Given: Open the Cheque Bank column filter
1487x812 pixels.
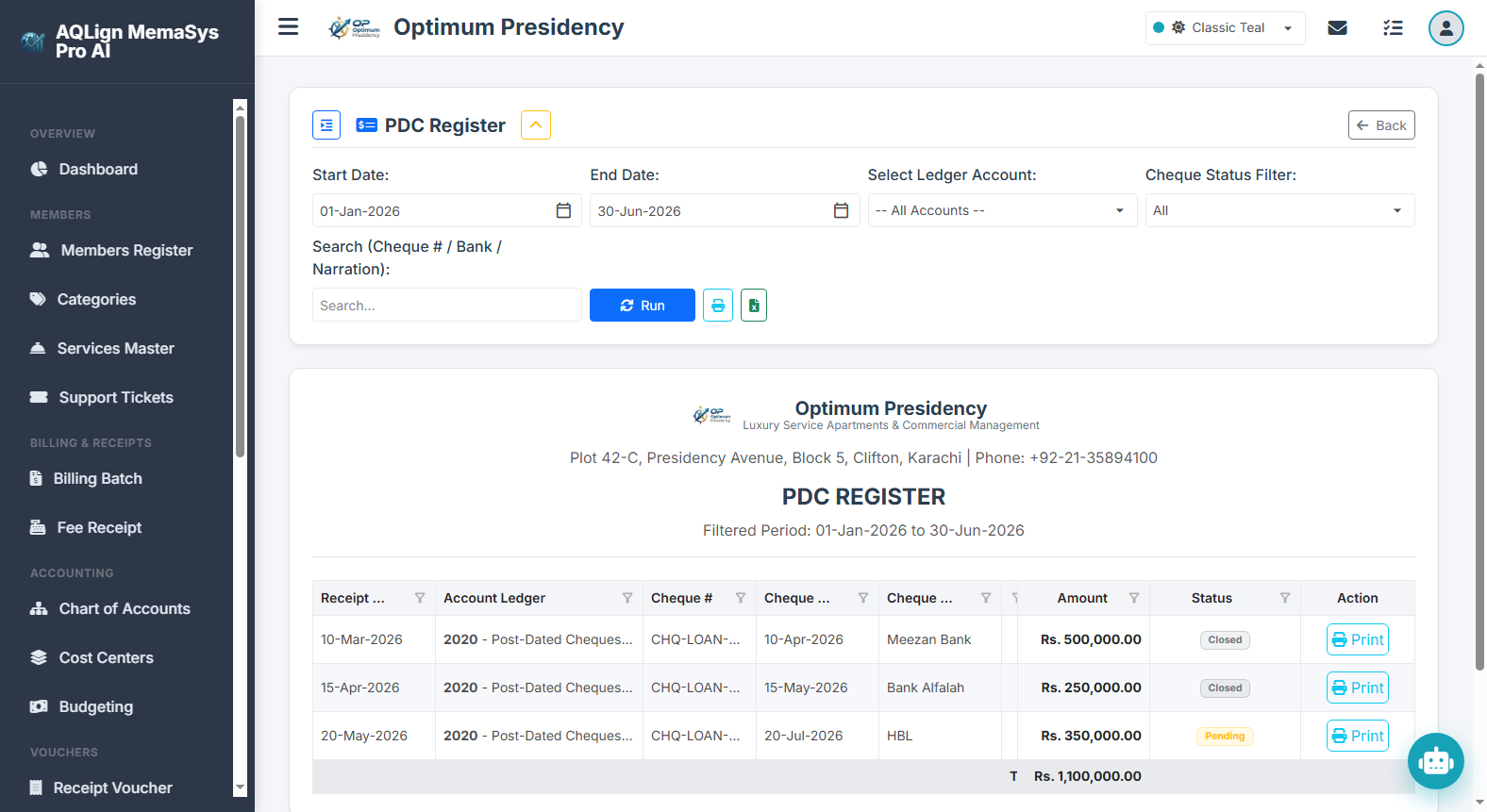Looking at the screenshot, I should coord(986,598).
